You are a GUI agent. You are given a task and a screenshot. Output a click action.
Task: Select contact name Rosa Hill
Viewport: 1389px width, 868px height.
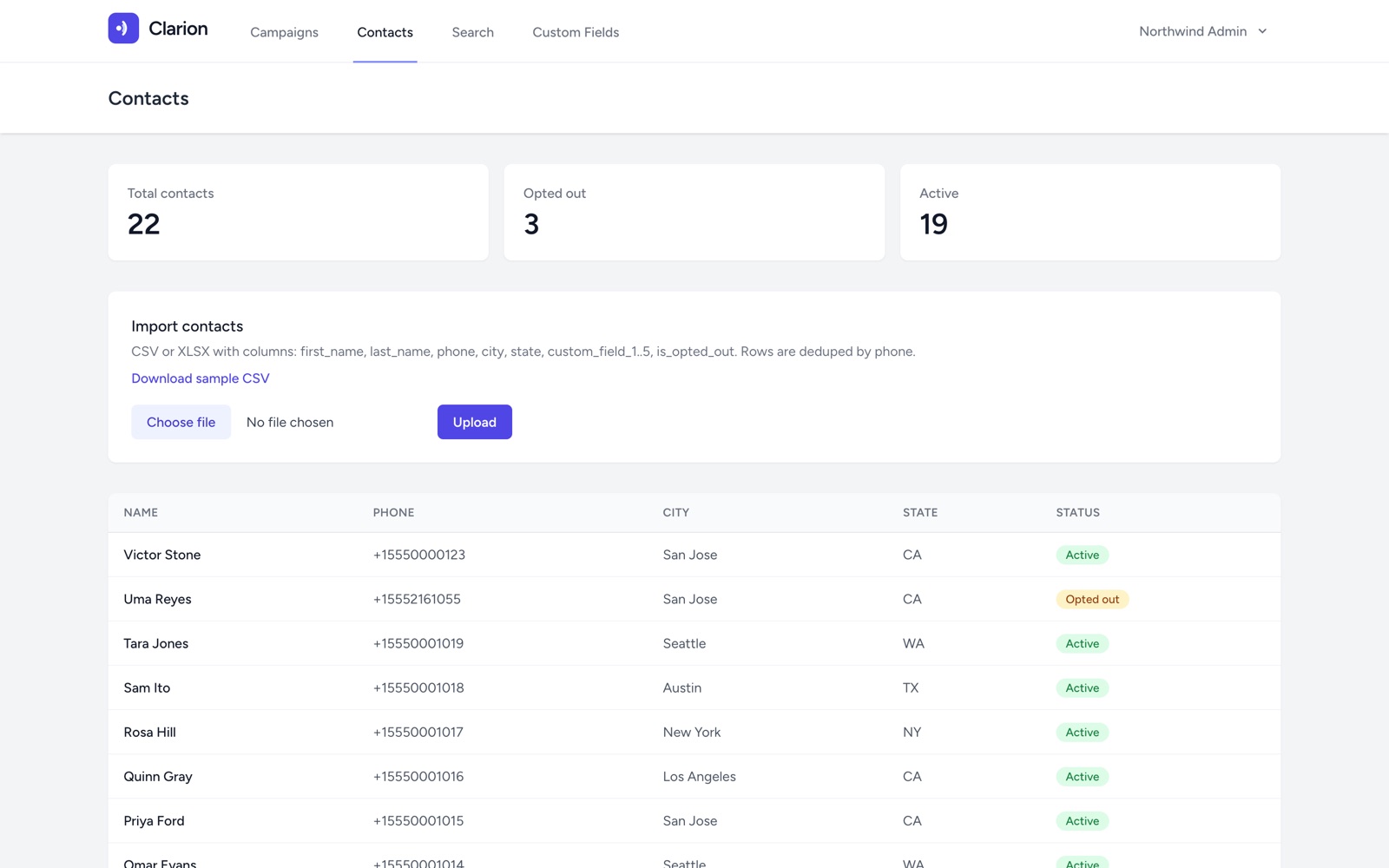(149, 732)
